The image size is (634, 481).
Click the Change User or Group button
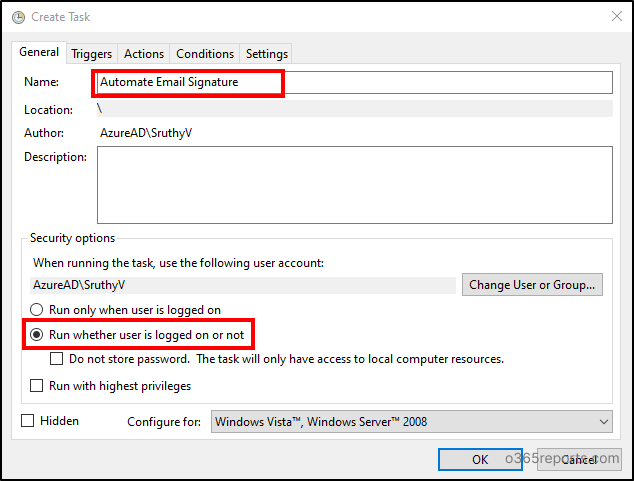[532, 285]
